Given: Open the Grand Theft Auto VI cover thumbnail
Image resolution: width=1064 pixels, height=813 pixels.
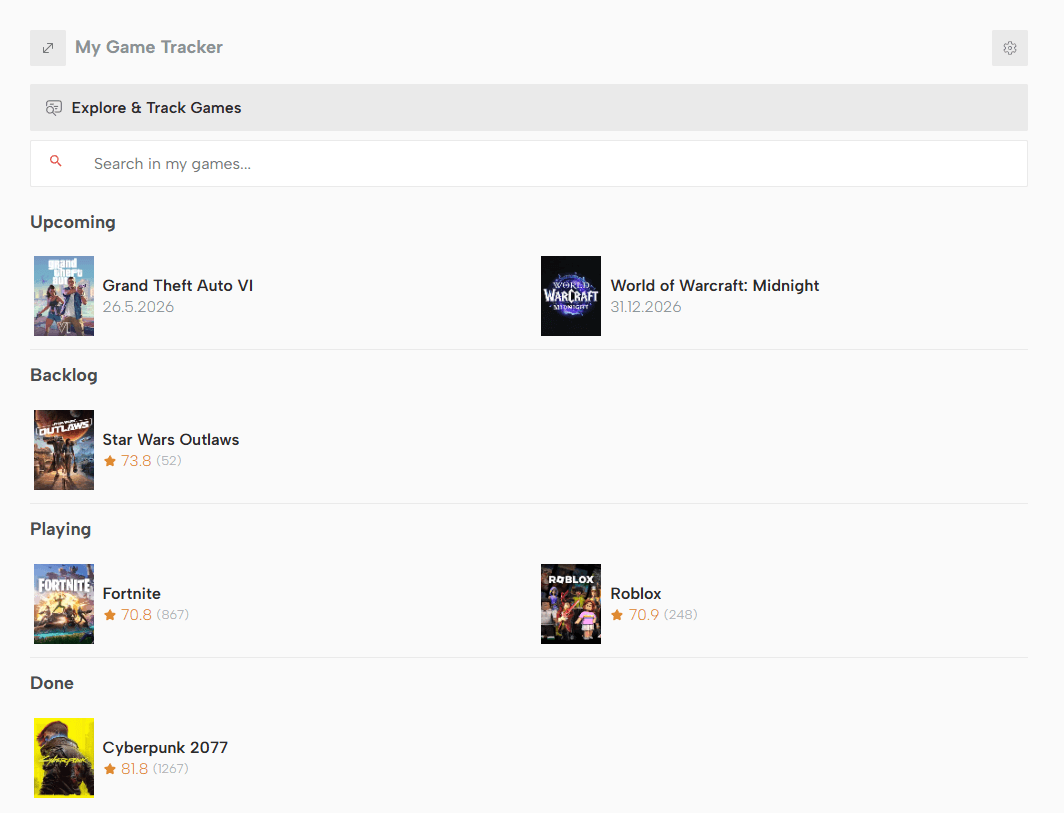Looking at the screenshot, I should coord(64,296).
